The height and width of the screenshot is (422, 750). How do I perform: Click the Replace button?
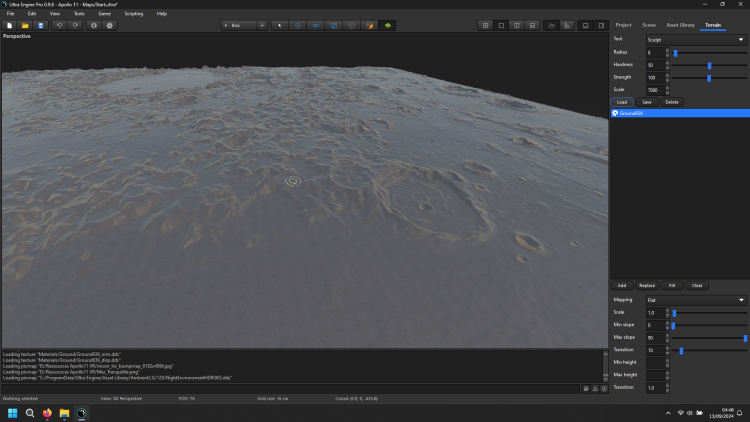(647, 285)
